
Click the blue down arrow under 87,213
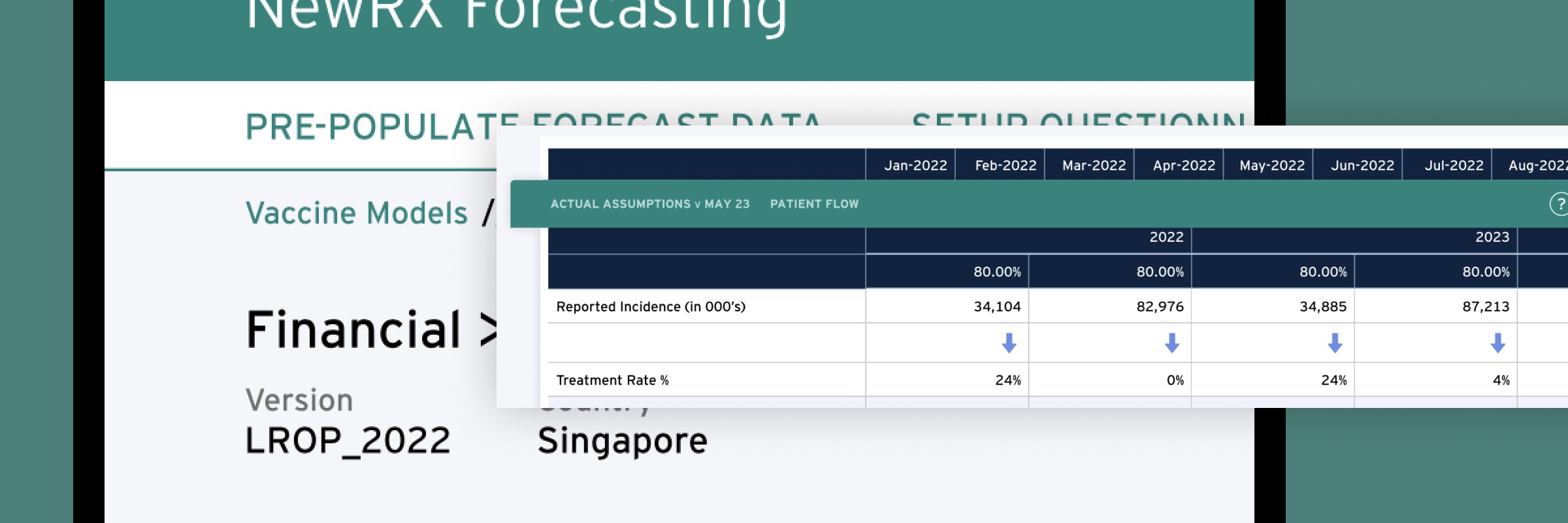(1498, 343)
